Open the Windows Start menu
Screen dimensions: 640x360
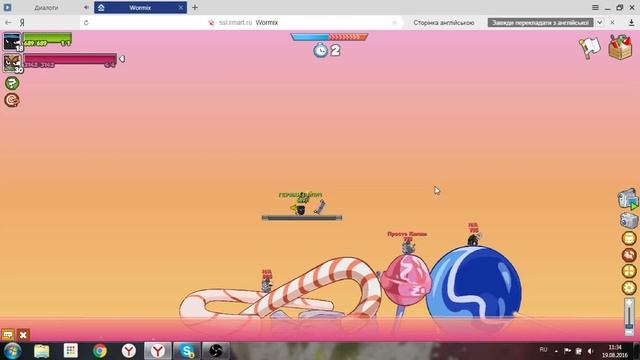click(x=12, y=351)
